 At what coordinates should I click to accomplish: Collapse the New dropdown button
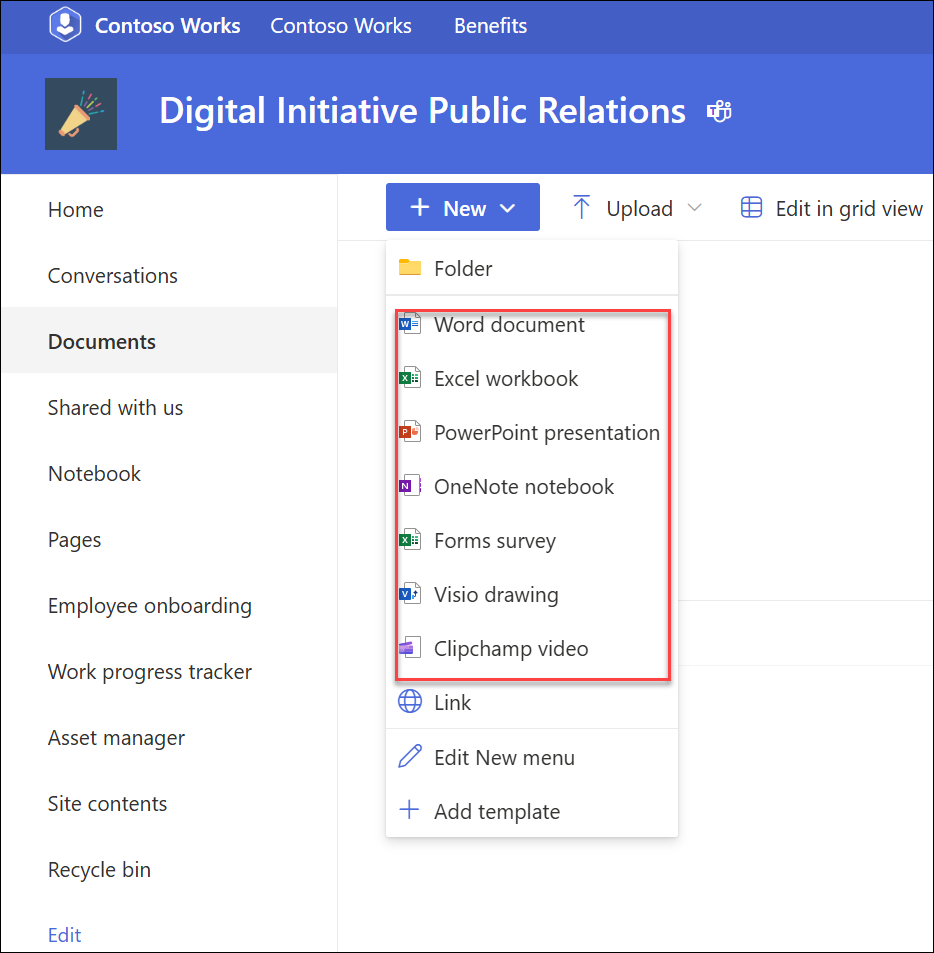click(463, 208)
